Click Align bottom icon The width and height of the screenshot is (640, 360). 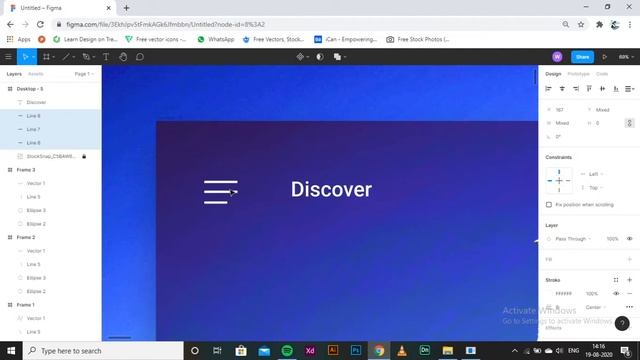point(616,89)
